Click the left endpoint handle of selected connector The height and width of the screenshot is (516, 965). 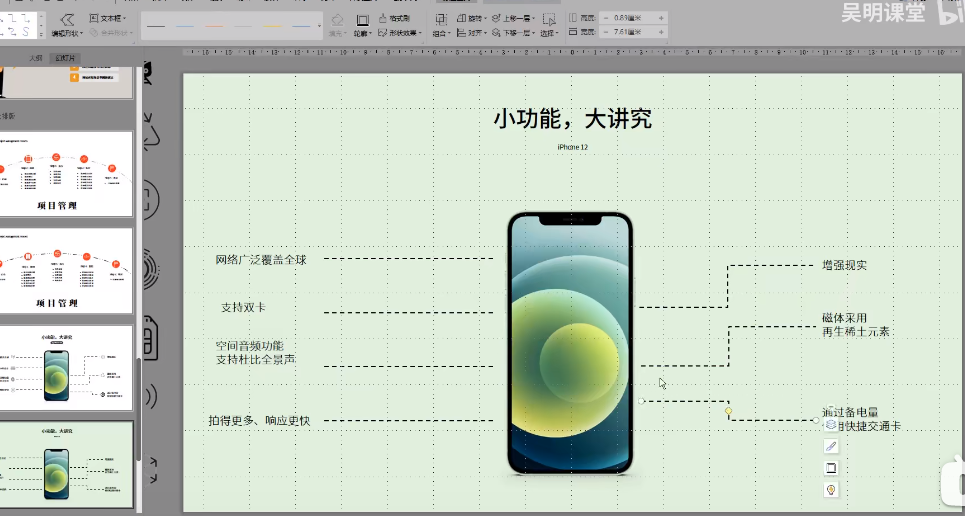(641, 401)
